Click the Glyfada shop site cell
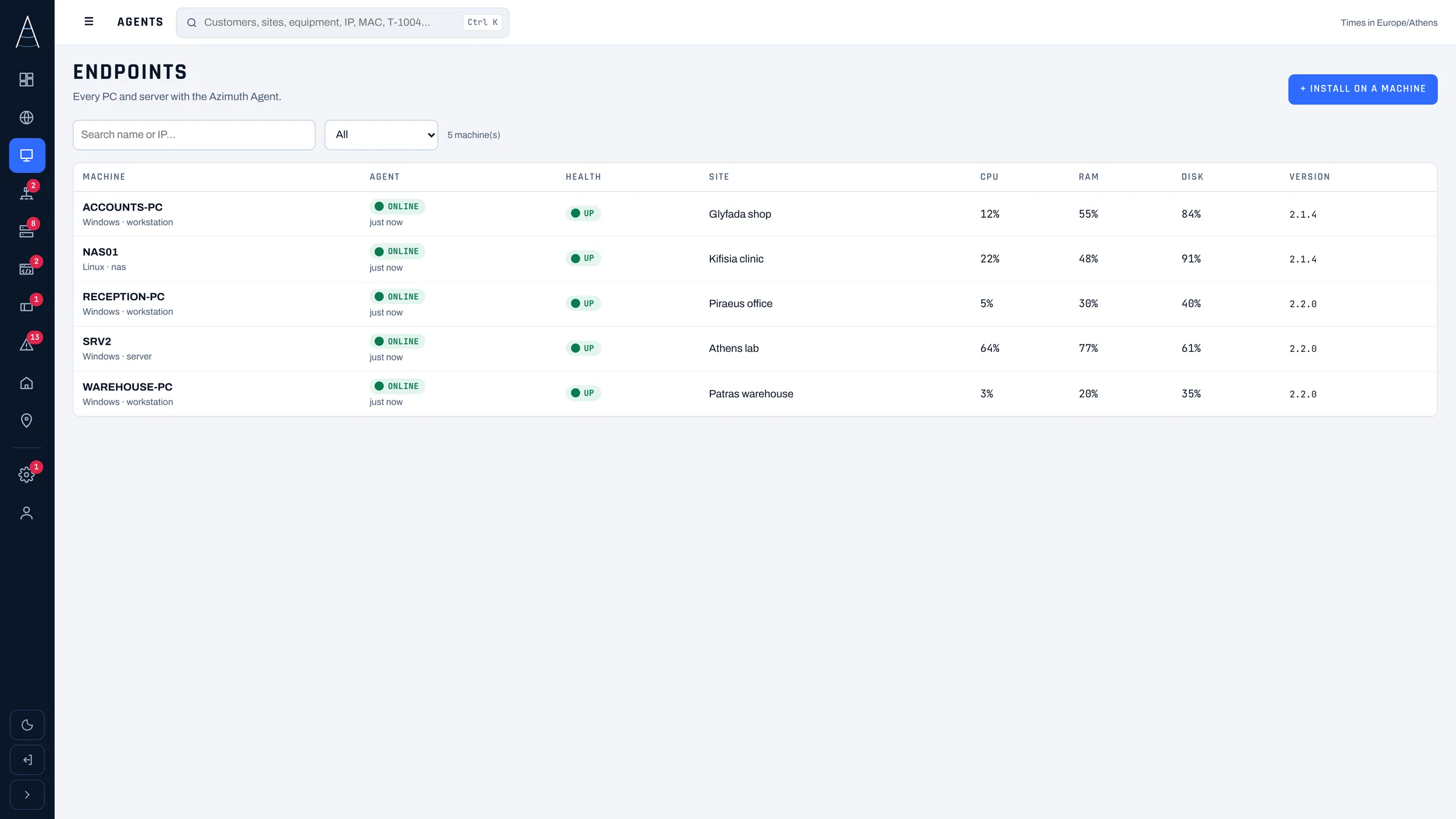Image resolution: width=1456 pixels, height=819 pixels. 740,214
